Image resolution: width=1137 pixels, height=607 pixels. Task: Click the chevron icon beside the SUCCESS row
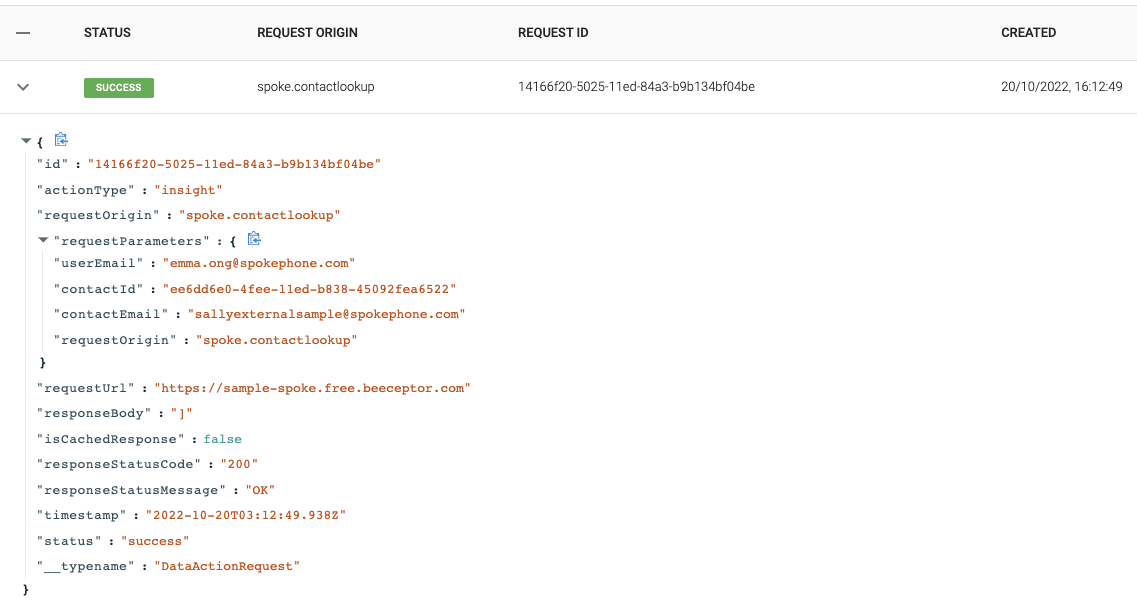click(x=22, y=87)
